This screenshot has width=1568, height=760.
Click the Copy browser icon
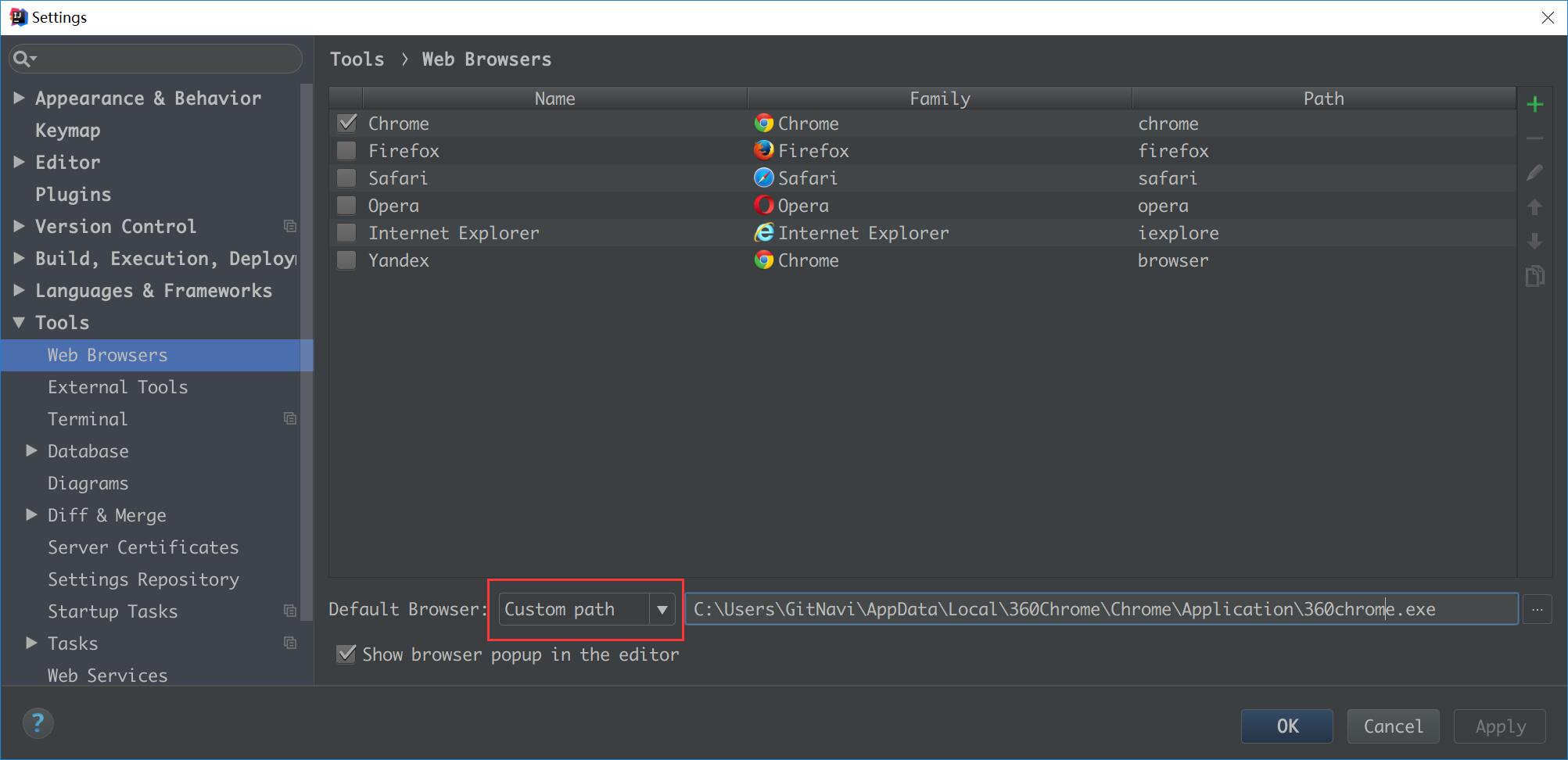pyautogui.click(x=1534, y=276)
